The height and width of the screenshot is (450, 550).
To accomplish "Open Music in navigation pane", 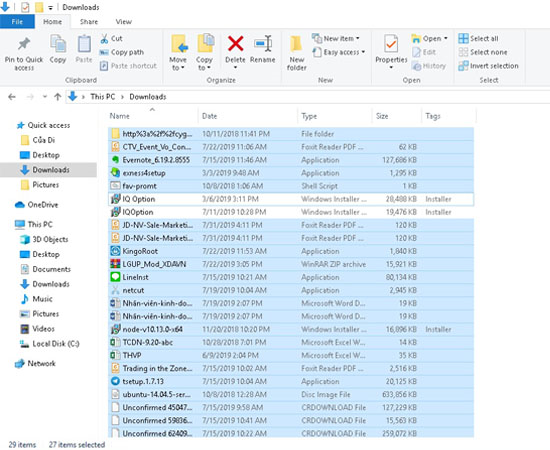I will pyautogui.click(x=37, y=299).
